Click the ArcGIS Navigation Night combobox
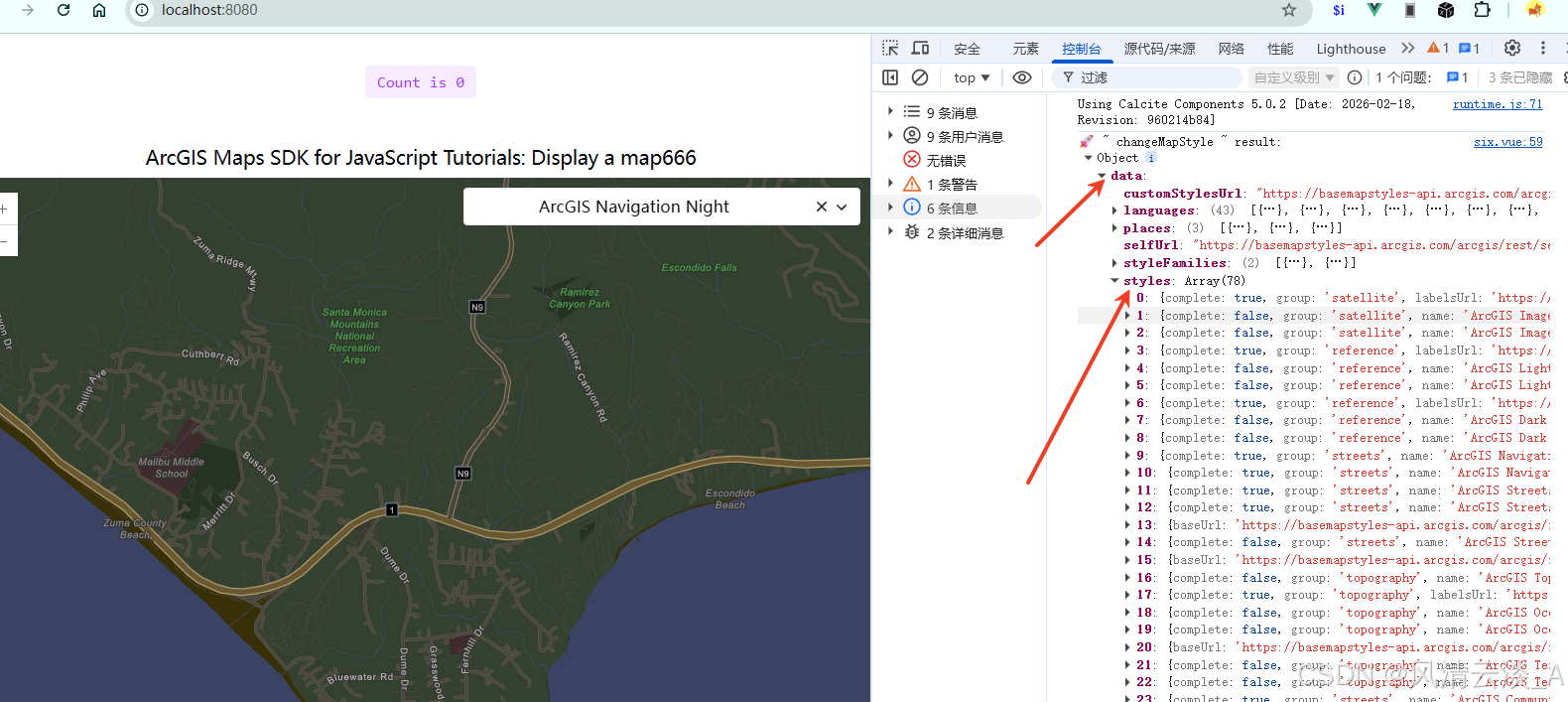1568x702 pixels. point(662,207)
